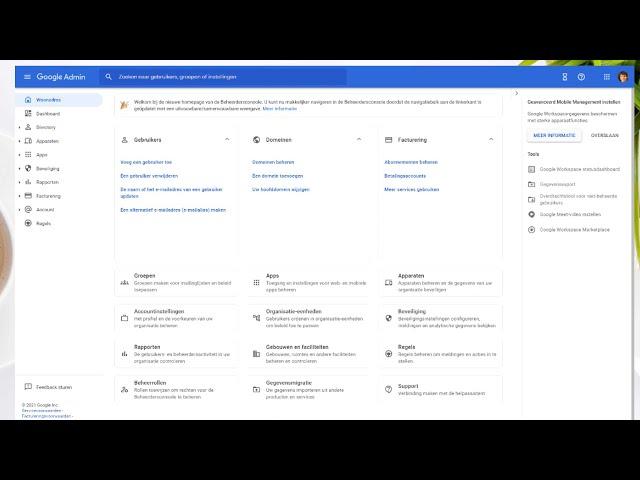Viewport: 640px width, 480px height.
Task: Open Regels in the sidebar
Action: pyautogui.click(x=43, y=224)
